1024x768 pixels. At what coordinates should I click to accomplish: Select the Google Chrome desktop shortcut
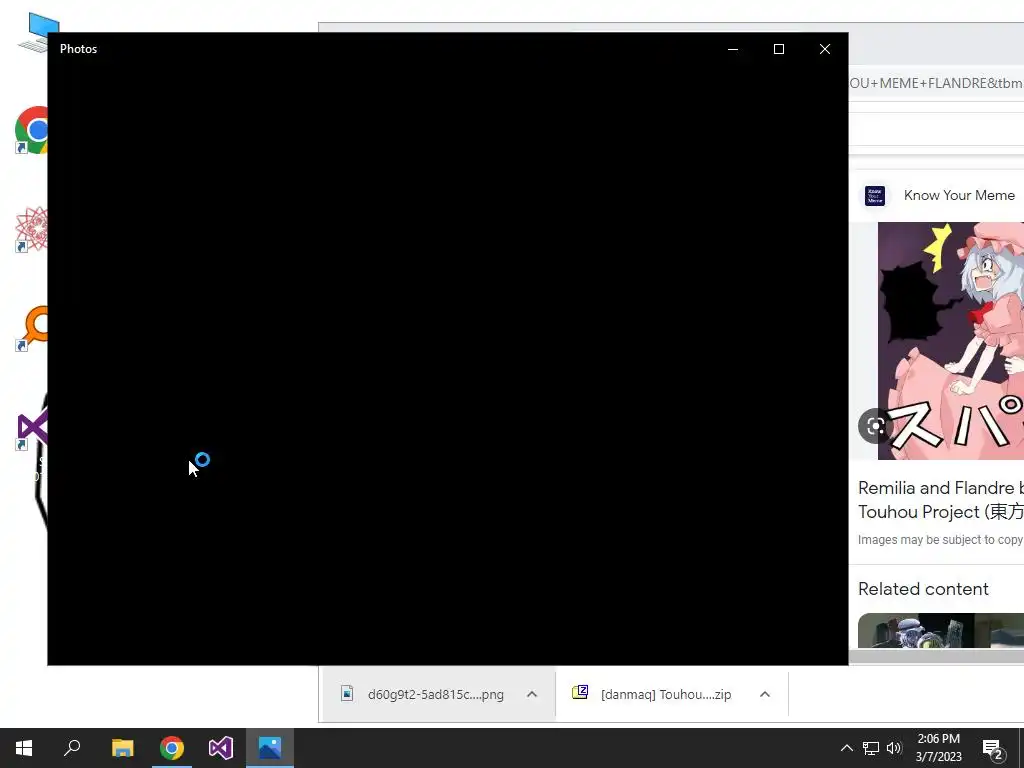tap(31, 130)
